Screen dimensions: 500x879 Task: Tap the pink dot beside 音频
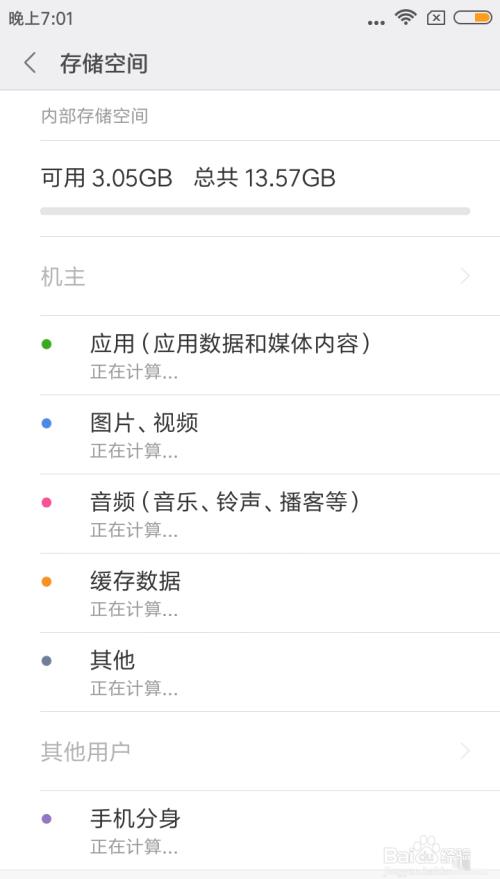click(47, 502)
